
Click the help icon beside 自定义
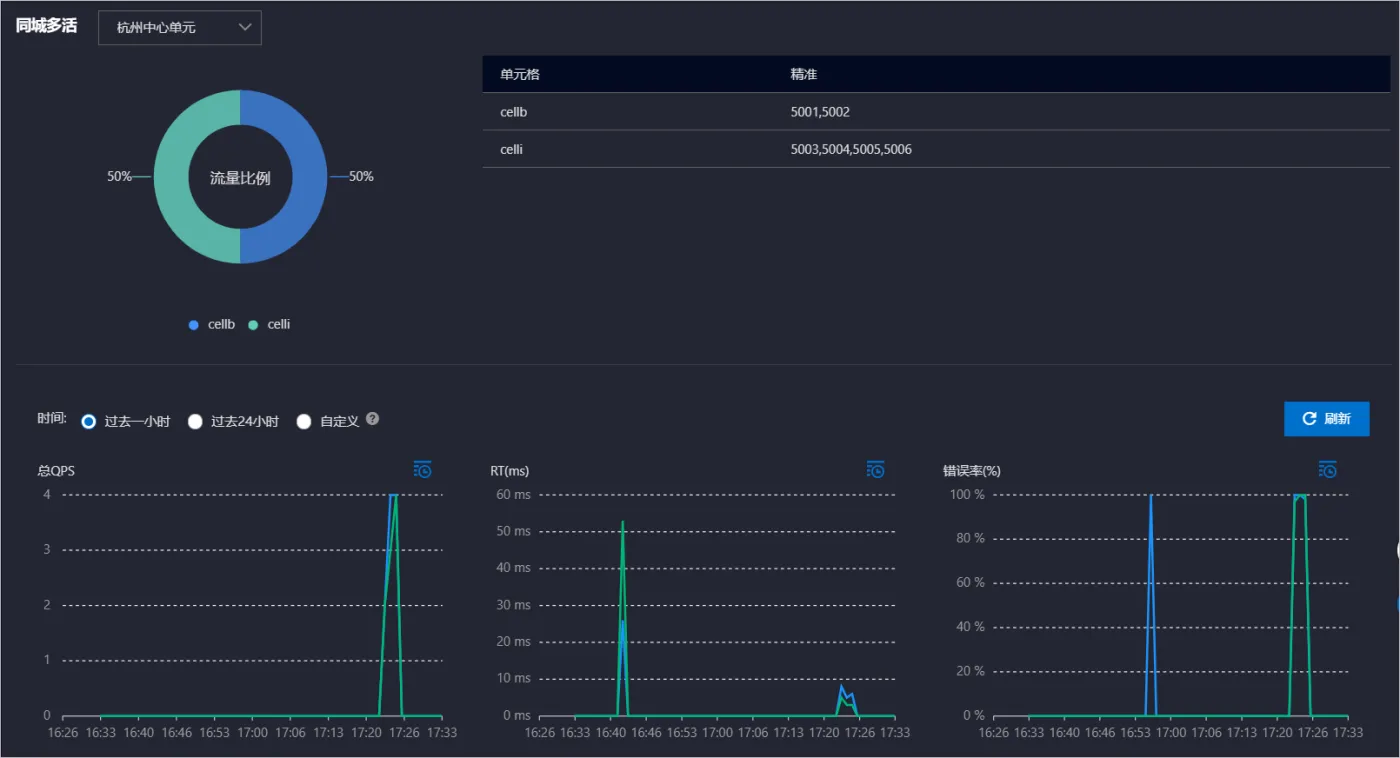coord(373,419)
